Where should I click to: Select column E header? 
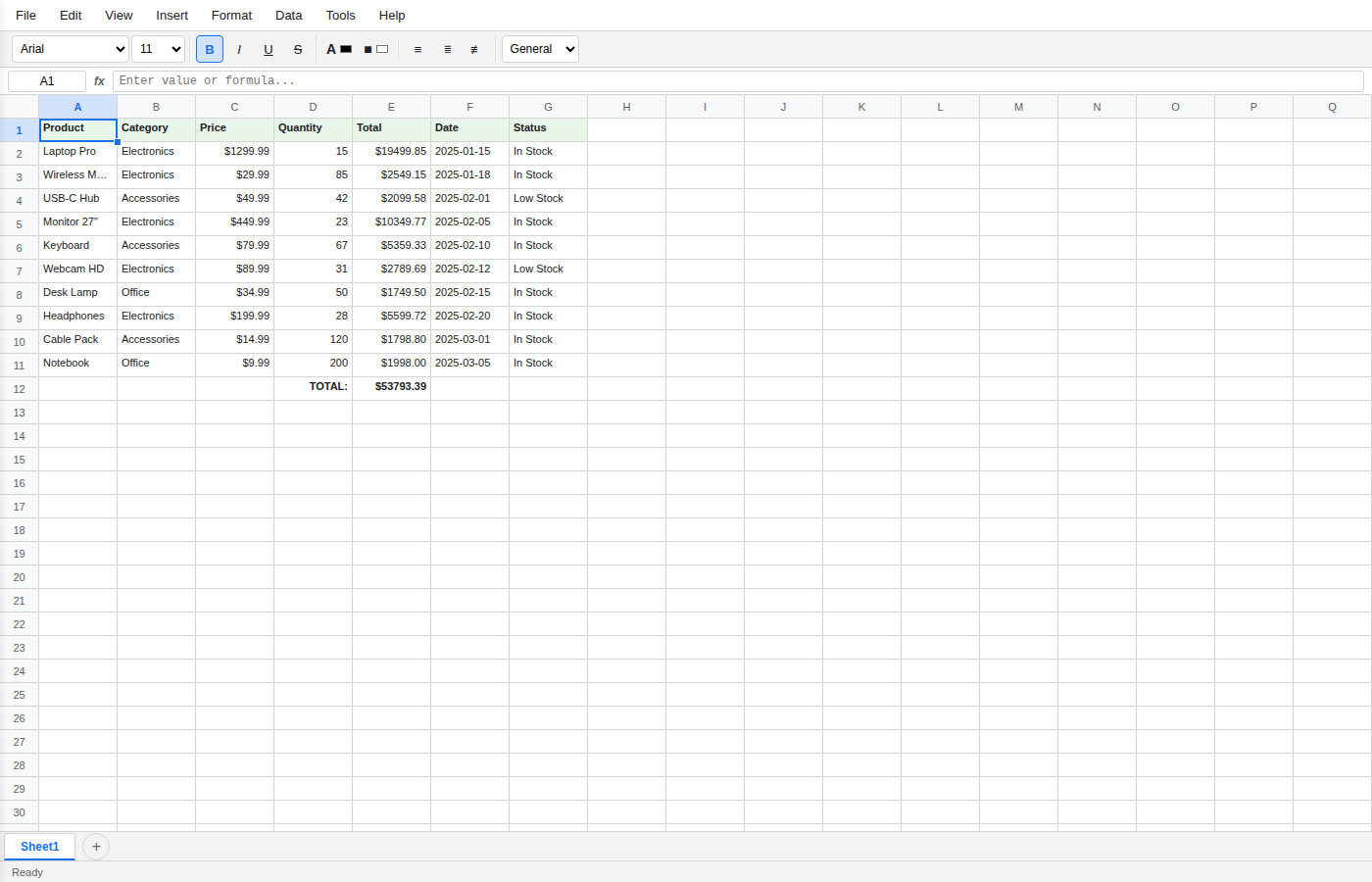click(x=392, y=107)
